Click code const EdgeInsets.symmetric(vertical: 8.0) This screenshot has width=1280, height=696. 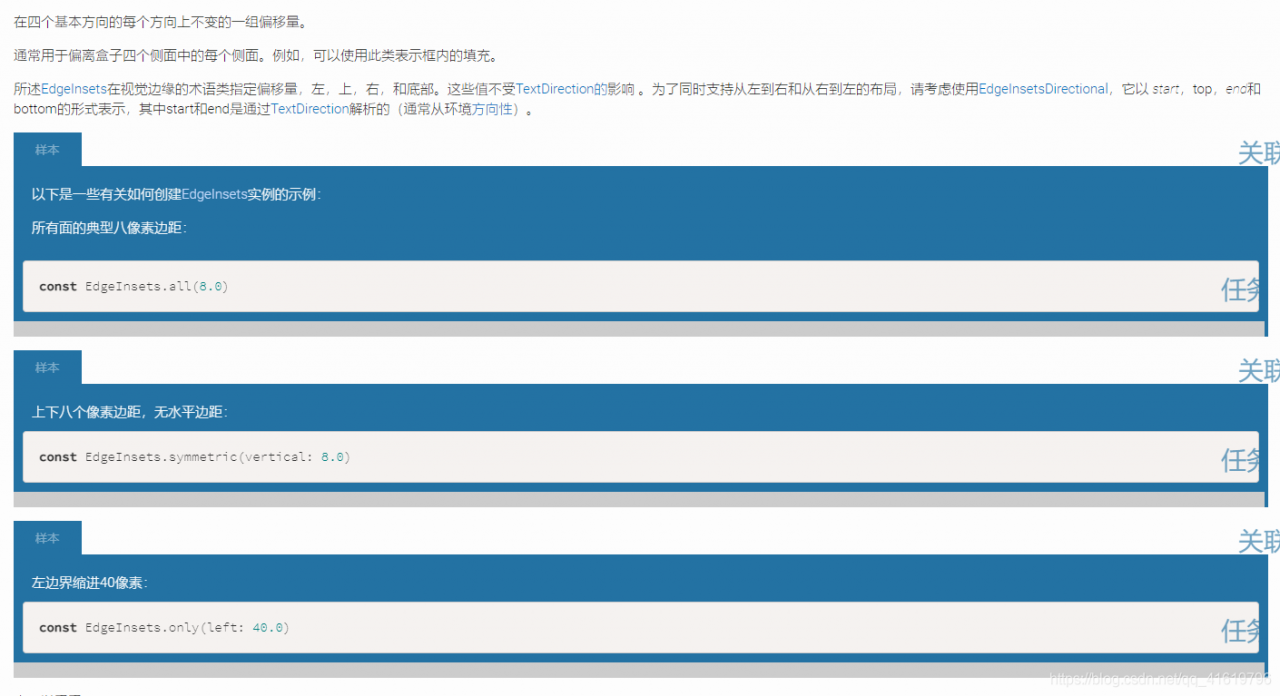pos(195,457)
